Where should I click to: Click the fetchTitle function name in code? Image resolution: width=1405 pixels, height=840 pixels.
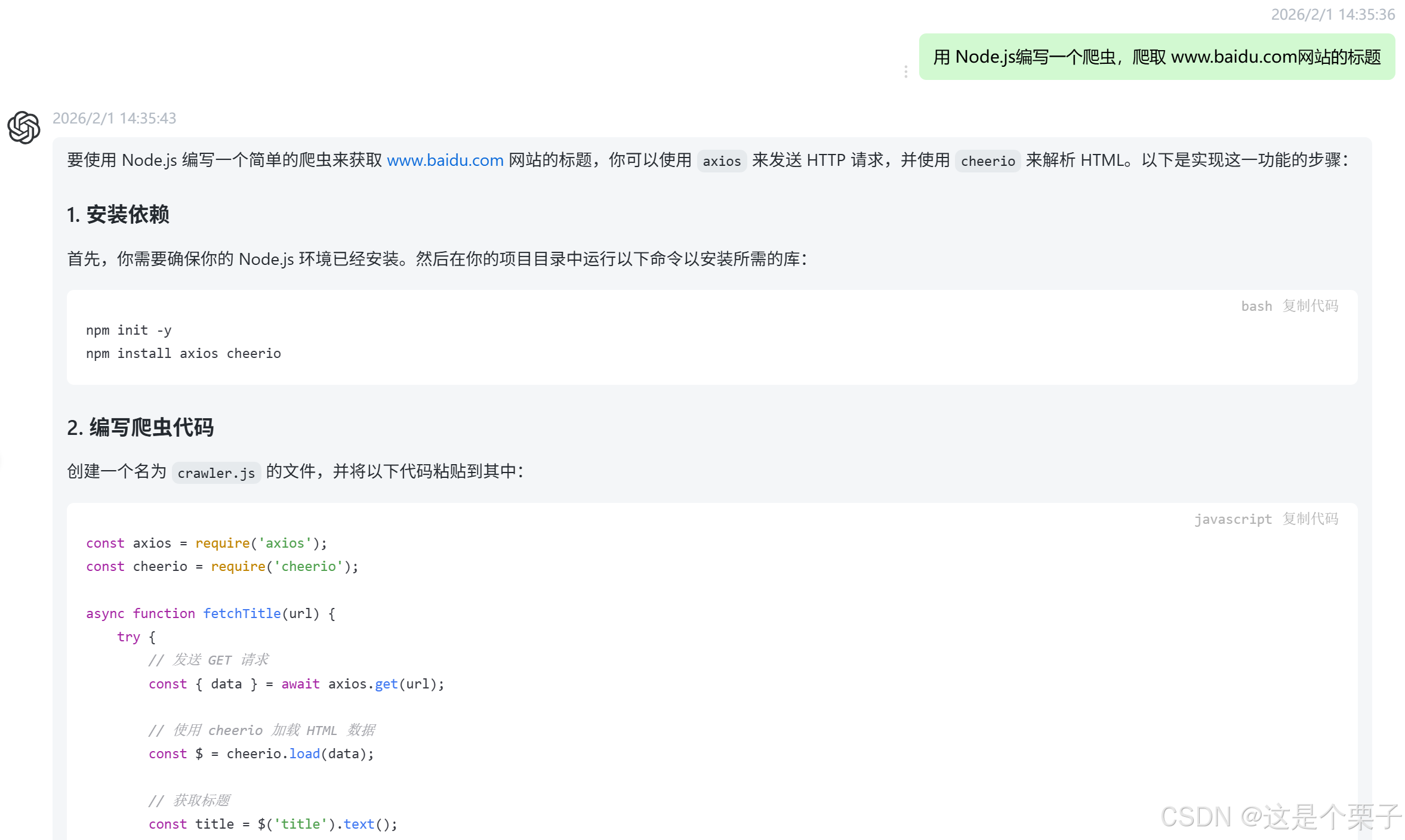pos(242,613)
